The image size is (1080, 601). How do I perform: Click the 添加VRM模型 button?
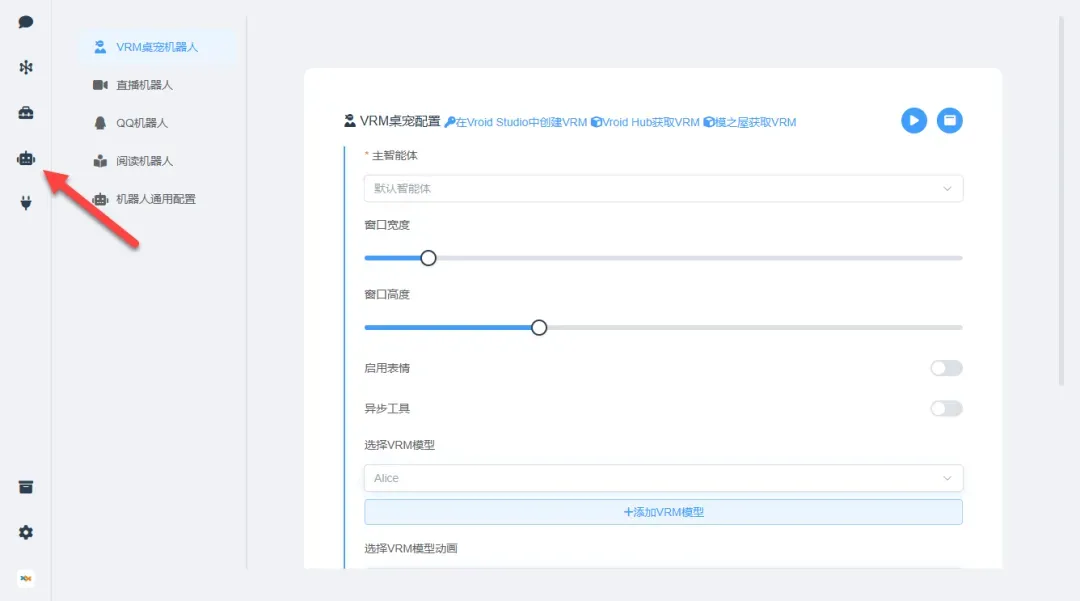click(x=663, y=512)
